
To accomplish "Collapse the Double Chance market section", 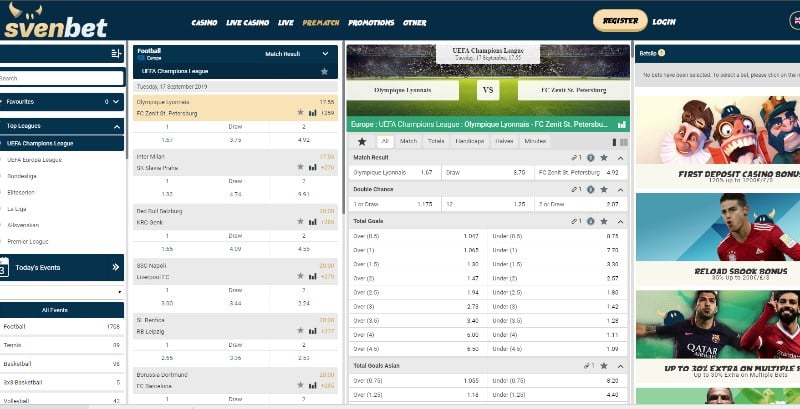I will (x=620, y=190).
